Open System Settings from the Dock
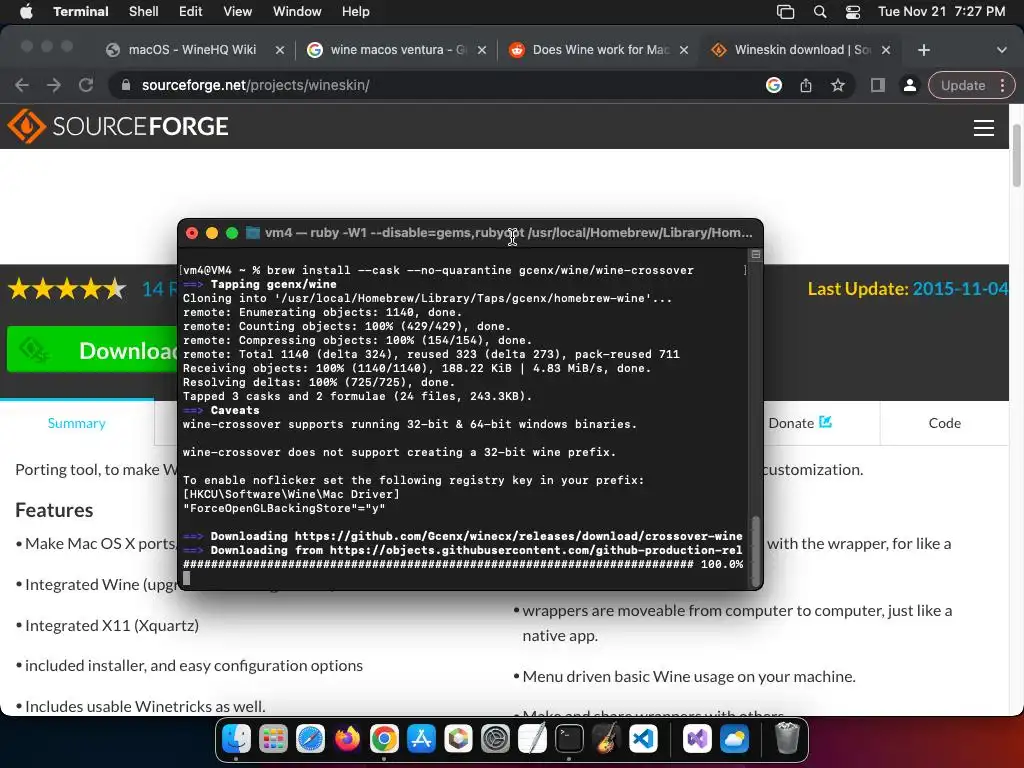Viewport: 1024px width, 768px height. tap(495, 739)
